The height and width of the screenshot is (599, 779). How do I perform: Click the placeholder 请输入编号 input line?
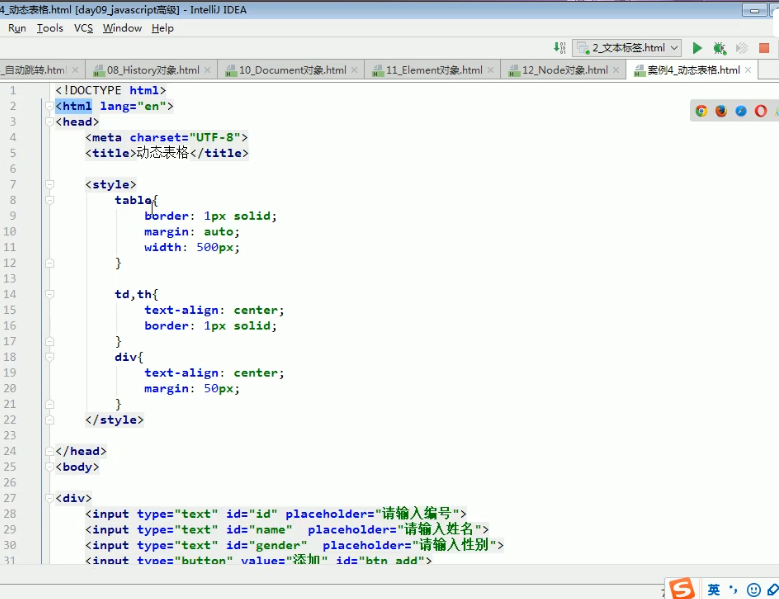coord(276,514)
